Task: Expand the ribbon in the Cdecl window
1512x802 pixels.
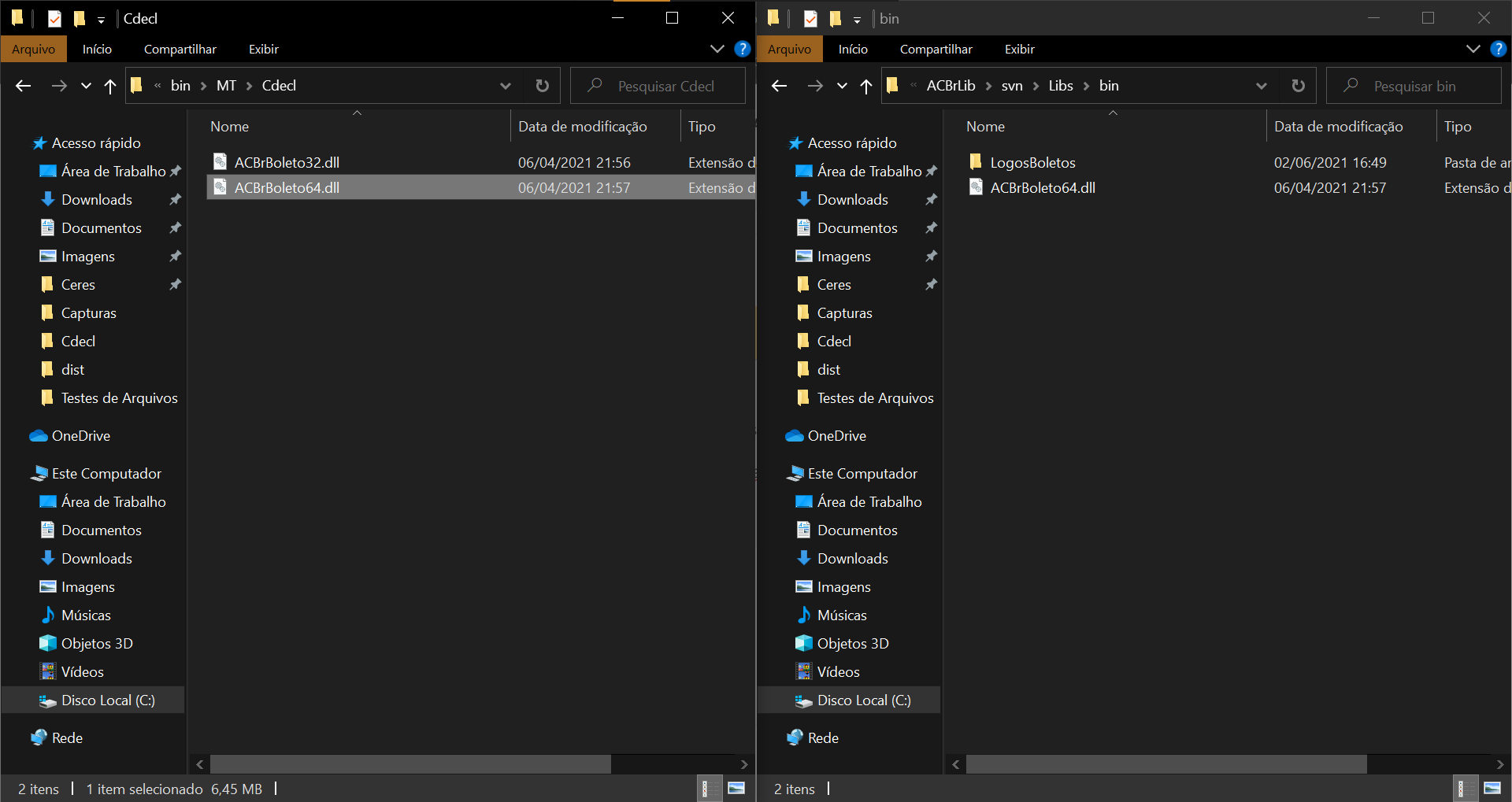Action: tap(717, 49)
